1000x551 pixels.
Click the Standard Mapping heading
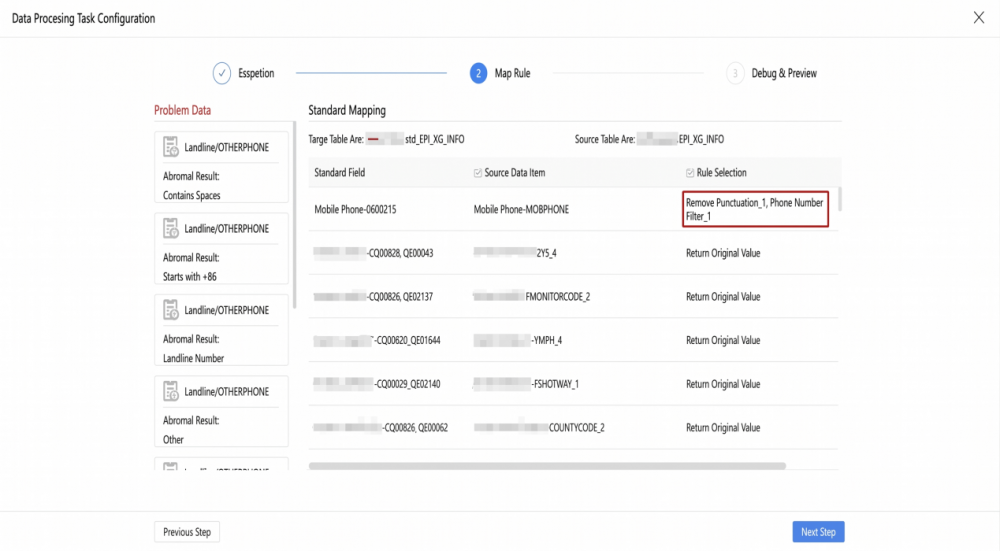coord(347,110)
